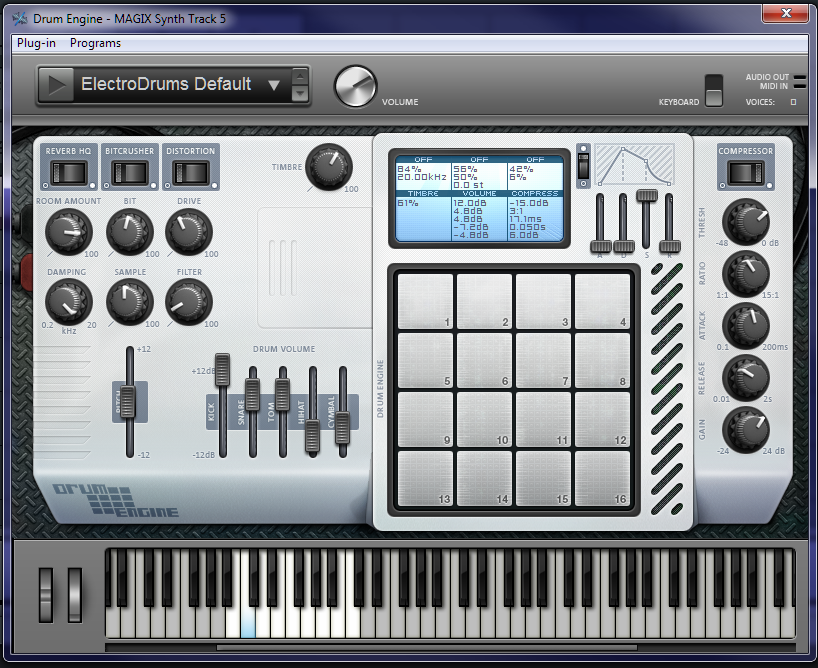Trigger drum pad 9
Image resolution: width=818 pixels, height=668 pixels.
pos(425,420)
